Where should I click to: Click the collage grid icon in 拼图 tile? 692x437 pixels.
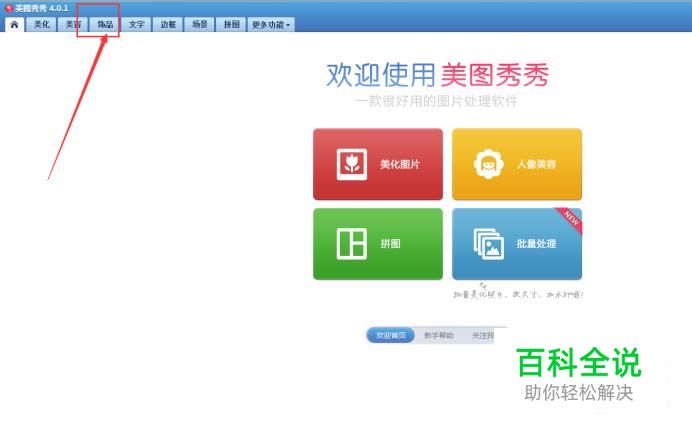coord(352,244)
